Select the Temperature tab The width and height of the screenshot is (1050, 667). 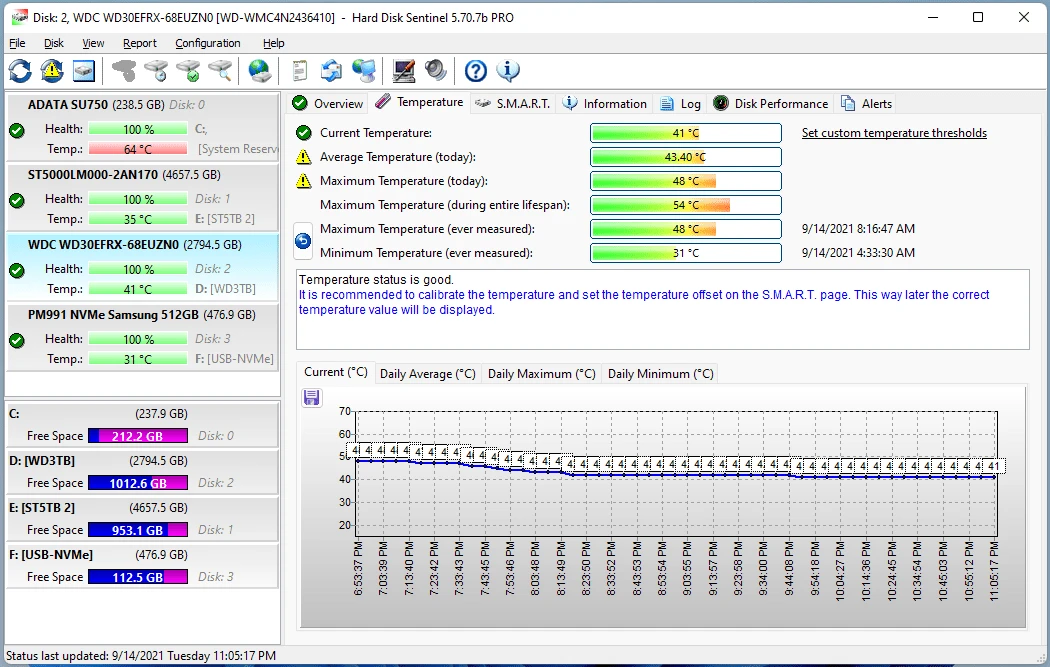419,102
